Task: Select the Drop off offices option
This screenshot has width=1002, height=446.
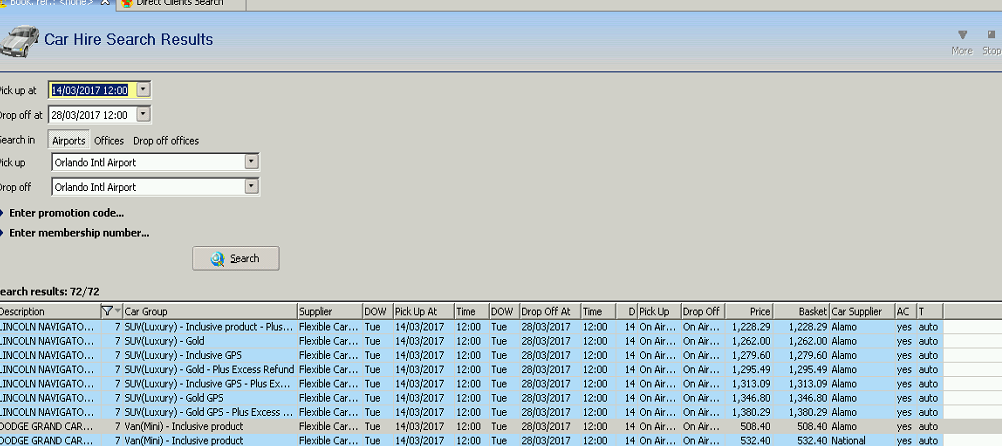Action: click(x=166, y=141)
